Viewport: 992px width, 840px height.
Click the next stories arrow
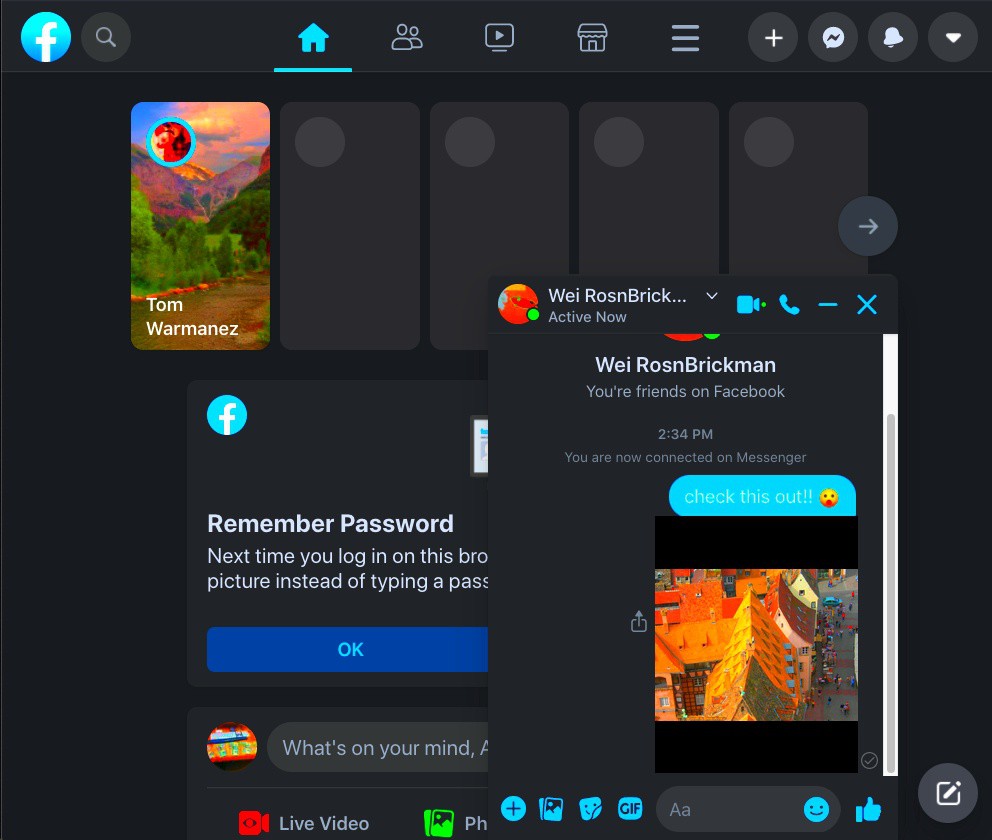pos(868,226)
